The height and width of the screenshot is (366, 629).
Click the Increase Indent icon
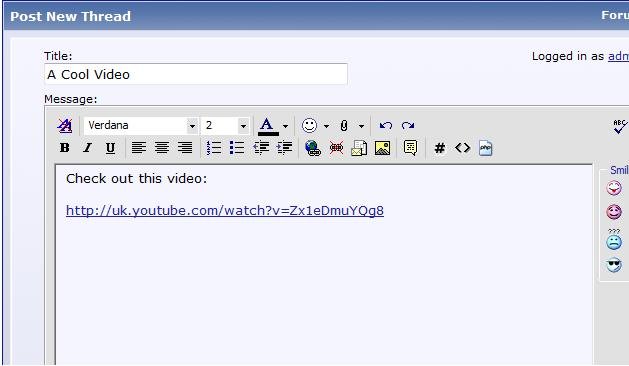pos(284,148)
